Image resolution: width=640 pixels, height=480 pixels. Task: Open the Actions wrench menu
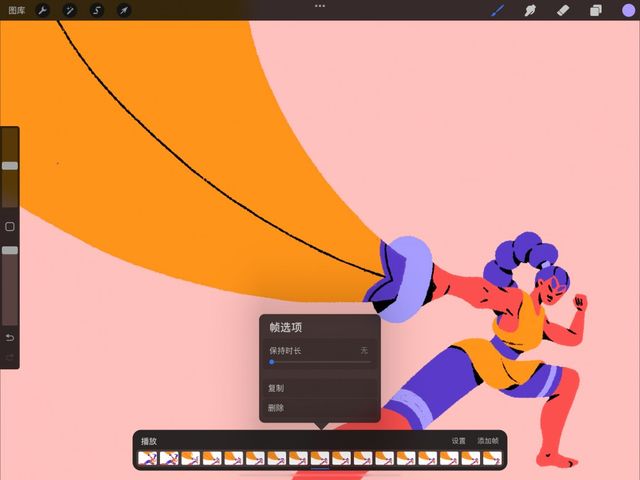tap(42, 10)
